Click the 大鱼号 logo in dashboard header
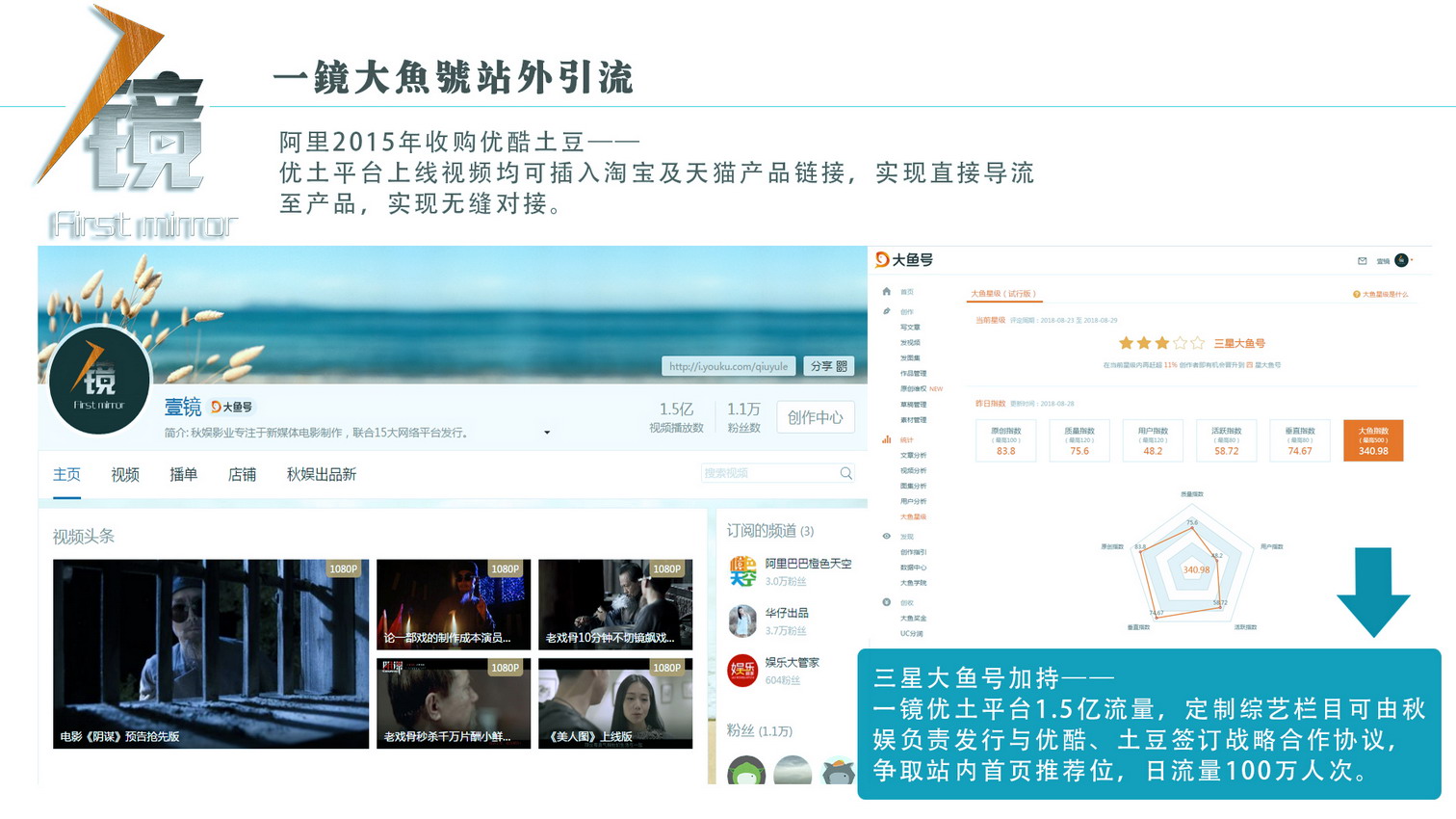This screenshot has height=819, width=1456. 903,260
